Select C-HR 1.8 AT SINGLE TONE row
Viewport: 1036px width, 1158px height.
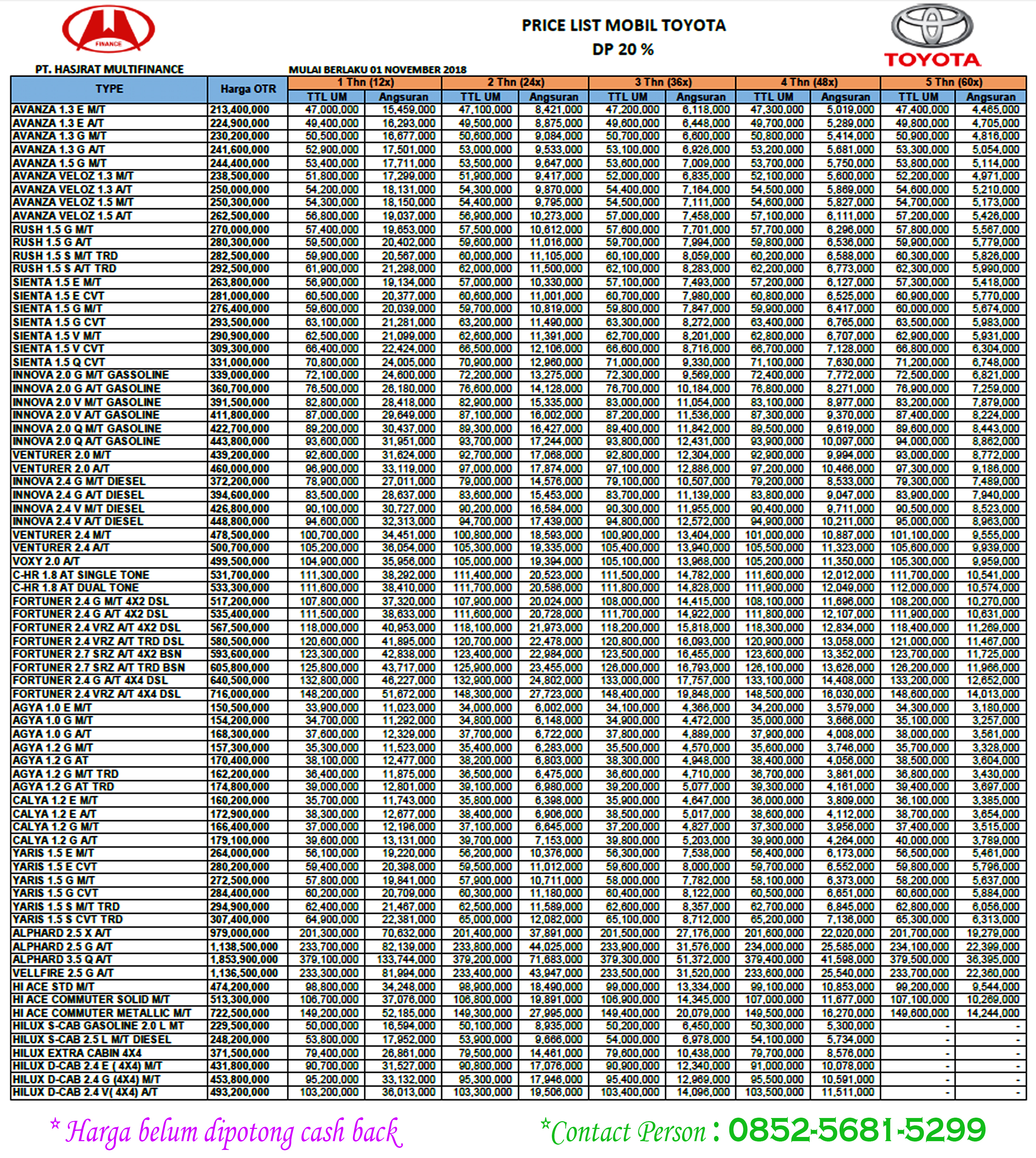click(518, 575)
